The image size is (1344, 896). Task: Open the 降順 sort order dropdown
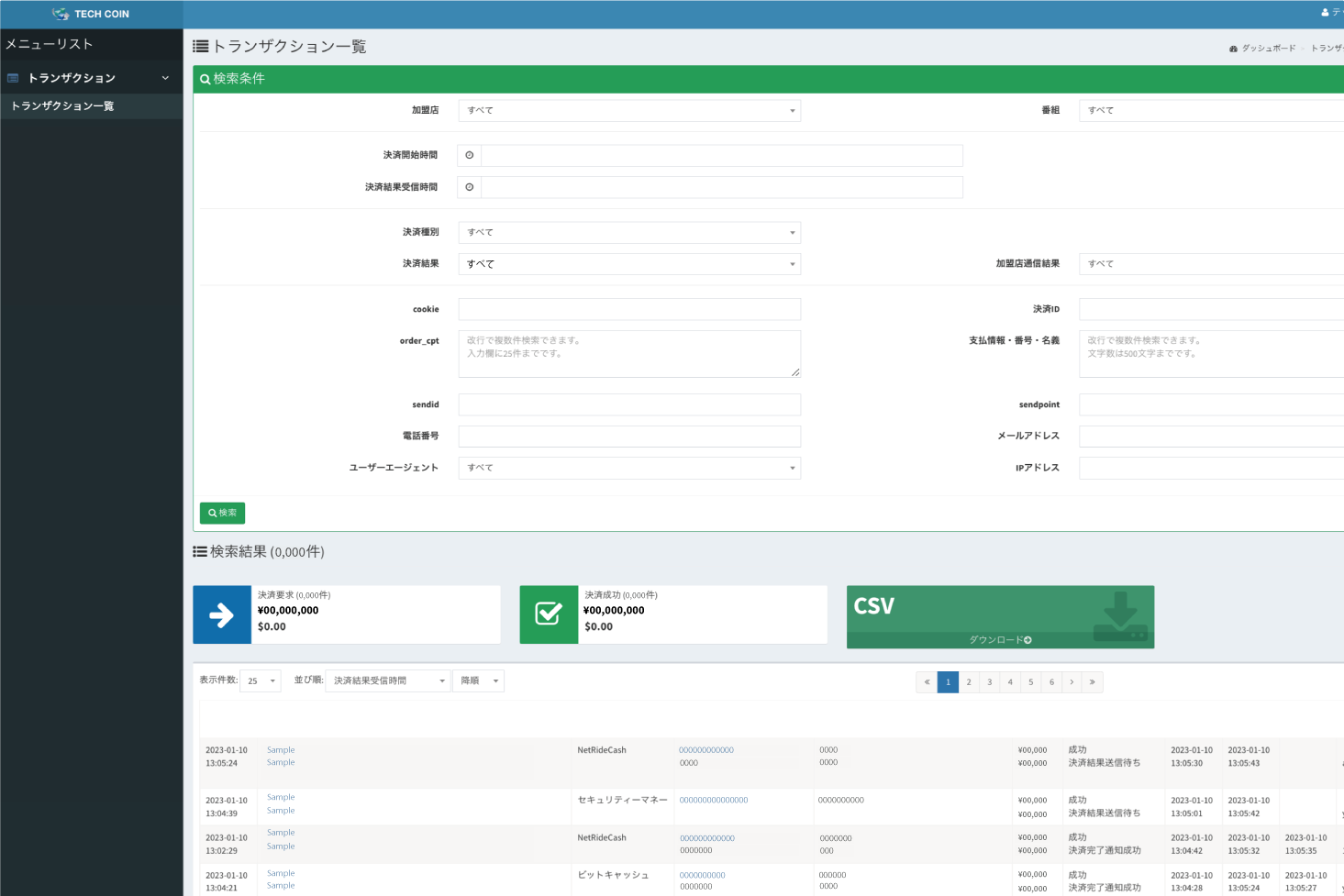tap(479, 681)
